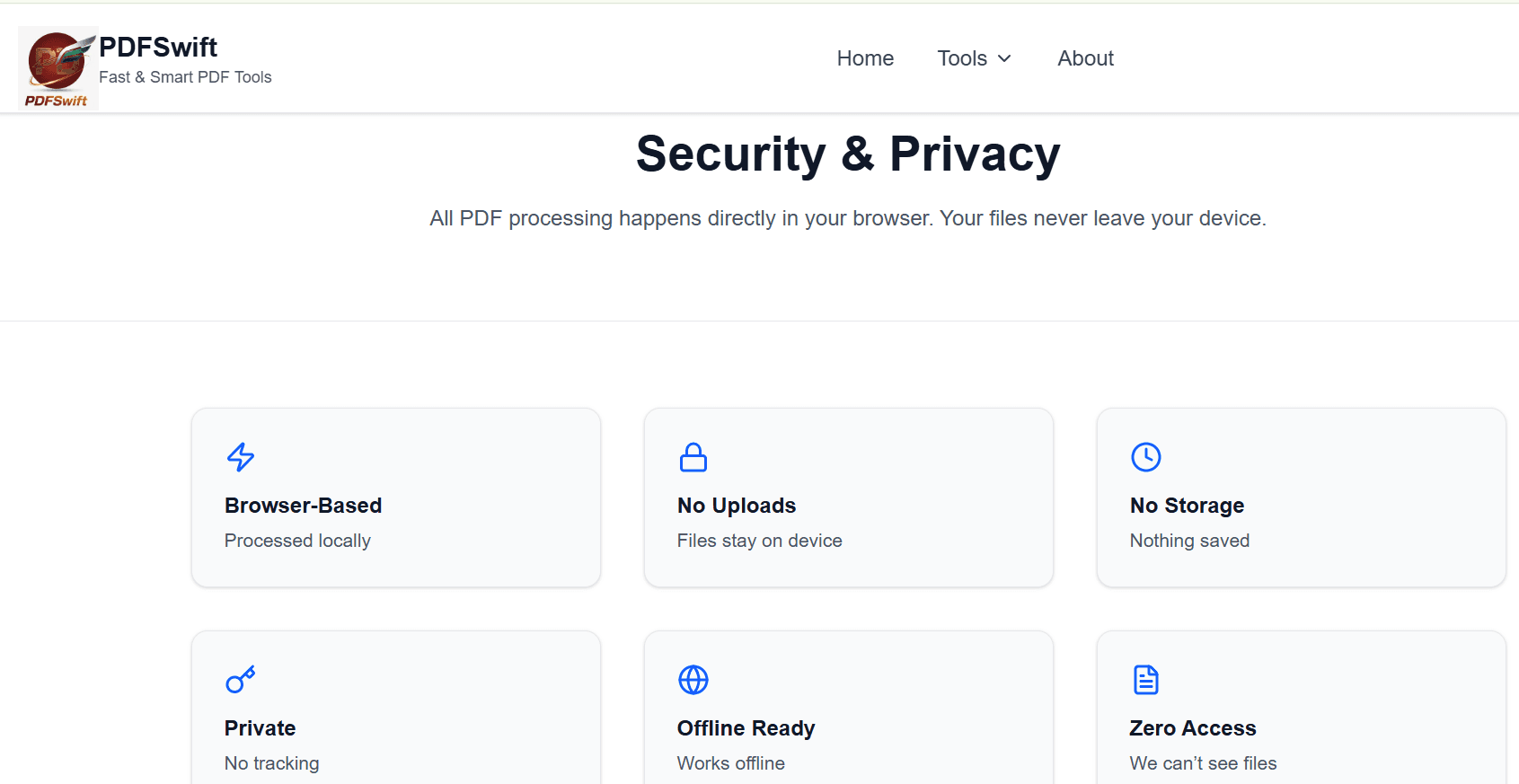Viewport: 1519px width, 784px height.
Task: Open the About page
Action: 1085,58
